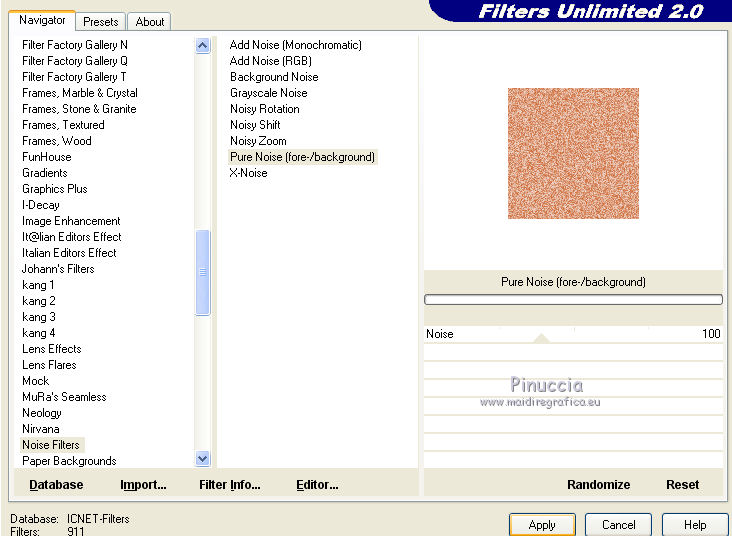
Task: Select the Image Enhancement category
Action: coord(71,221)
